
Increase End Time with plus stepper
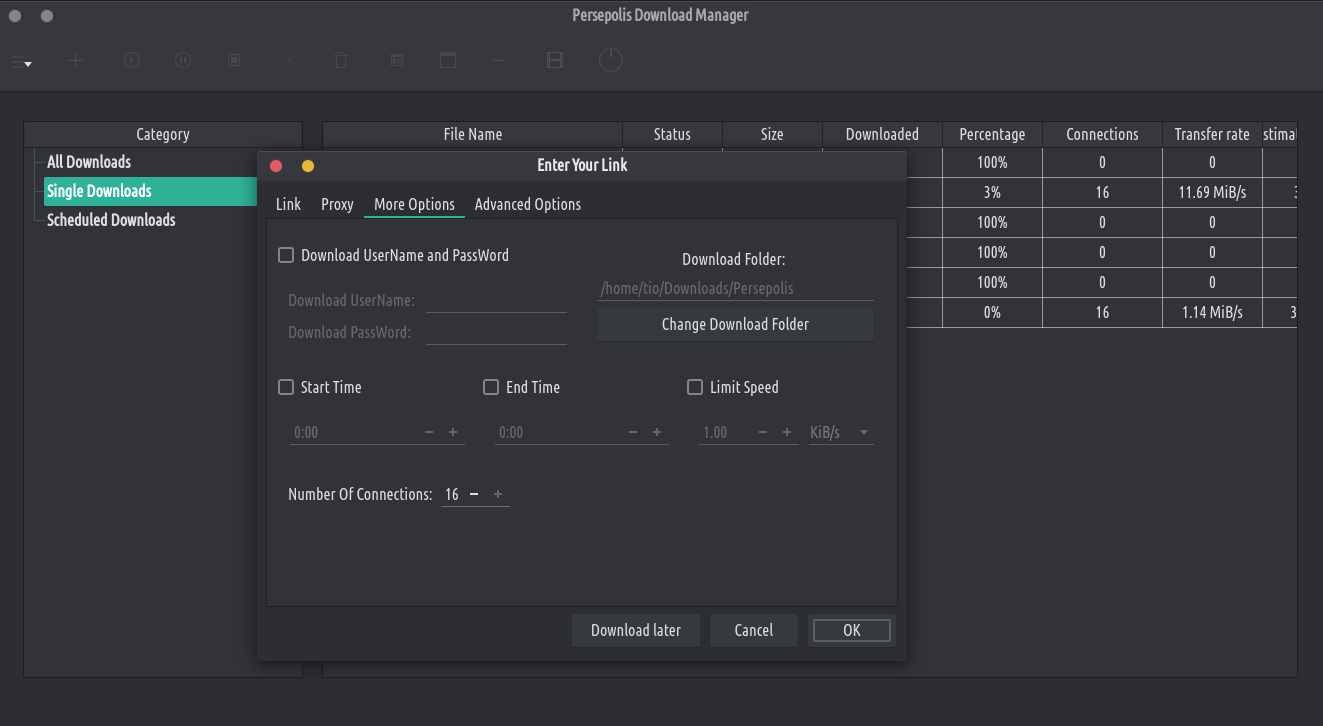point(657,432)
